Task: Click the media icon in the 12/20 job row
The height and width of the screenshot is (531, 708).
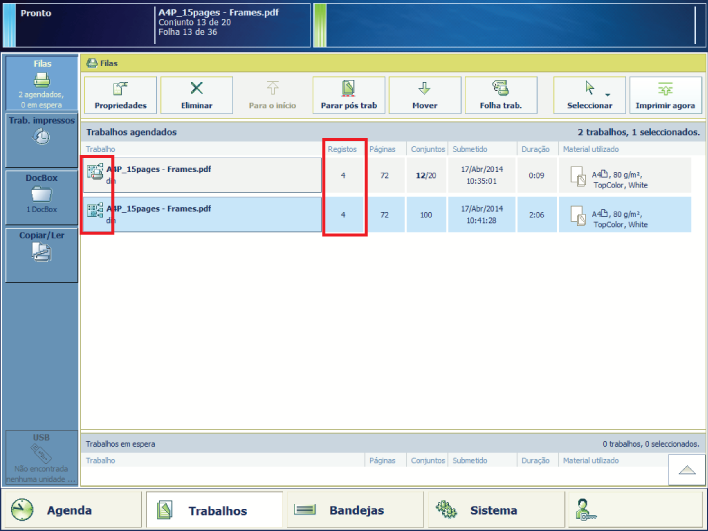Action: pyautogui.click(x=578, y=176)
